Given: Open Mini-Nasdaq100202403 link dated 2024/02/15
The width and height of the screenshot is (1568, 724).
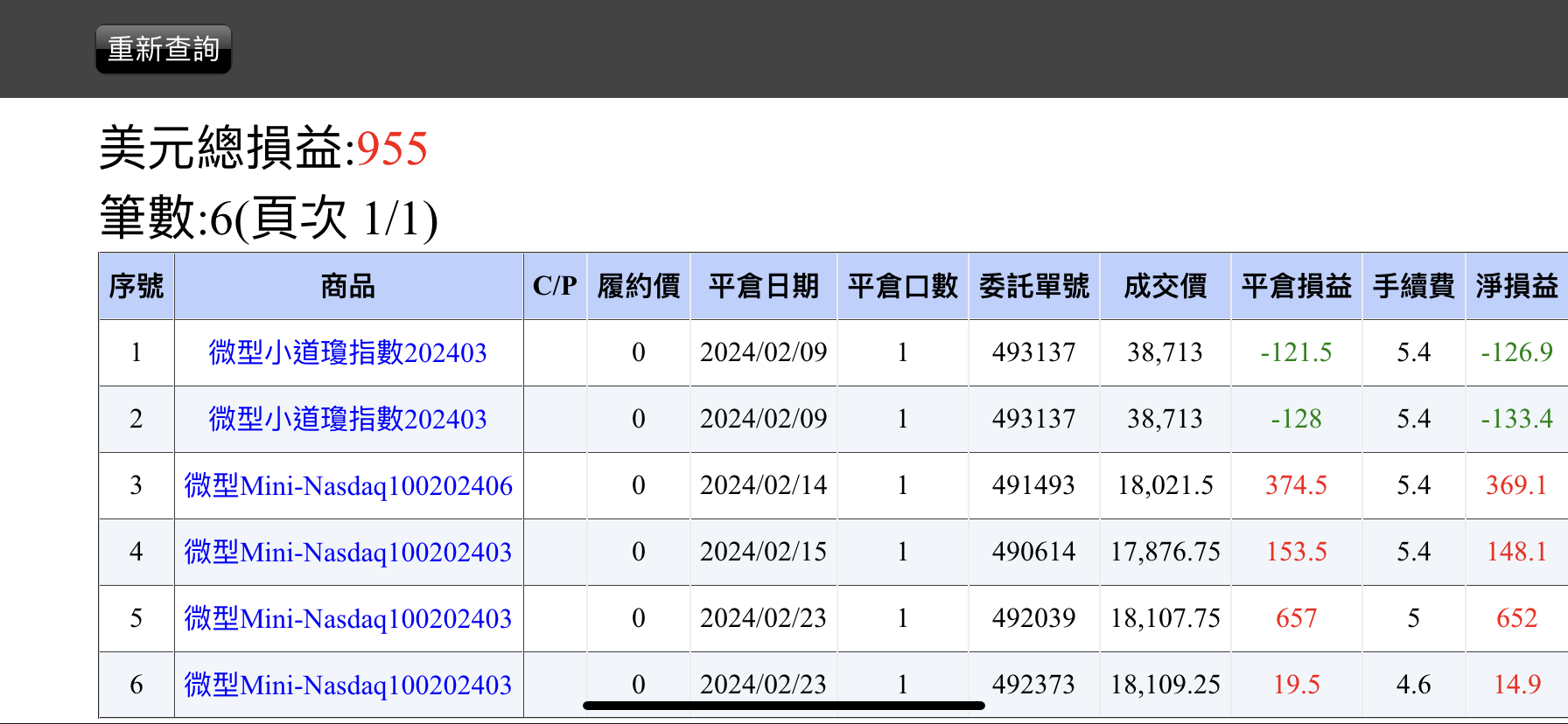Looking at the screenshot, I should click(x=348, y=552).
